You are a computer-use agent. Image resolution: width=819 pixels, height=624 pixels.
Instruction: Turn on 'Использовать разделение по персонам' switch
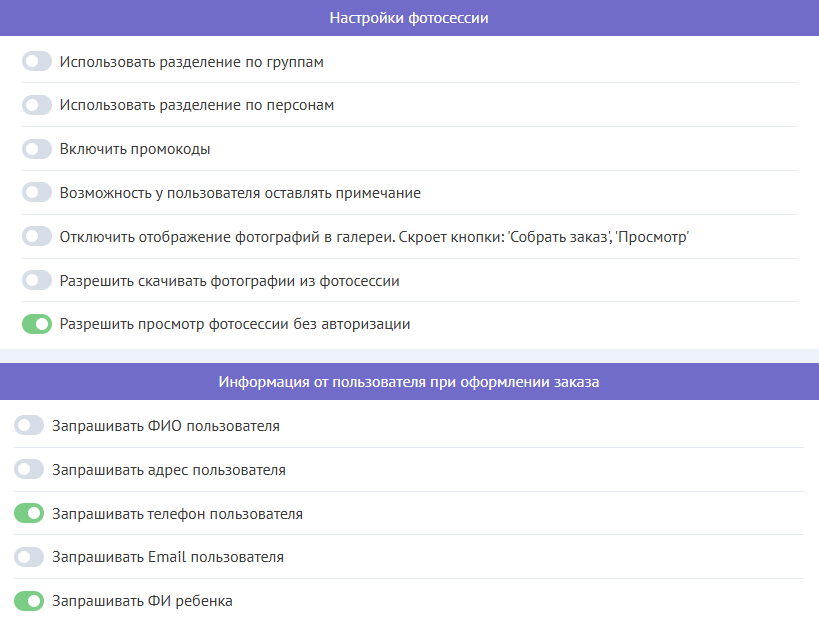(37, 105)
